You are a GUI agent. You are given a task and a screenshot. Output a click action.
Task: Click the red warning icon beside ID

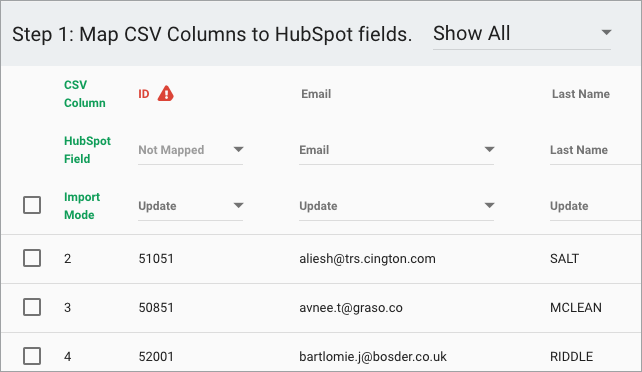tap(166, 94)
